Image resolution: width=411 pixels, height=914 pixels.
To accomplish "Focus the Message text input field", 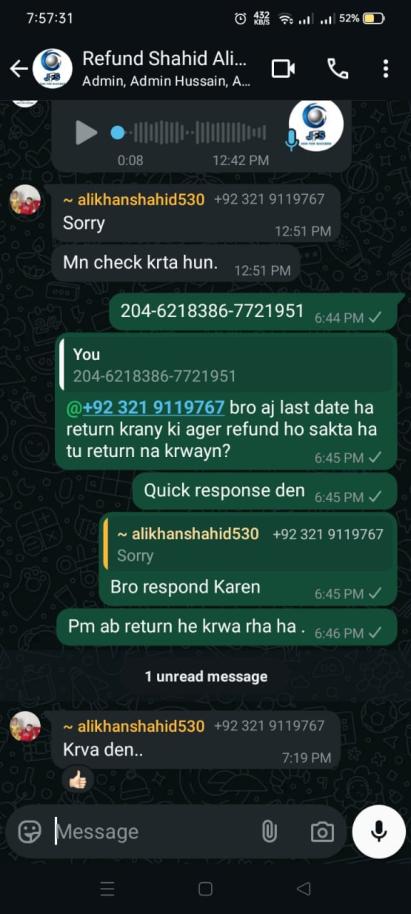I will (x=152, y=832).
